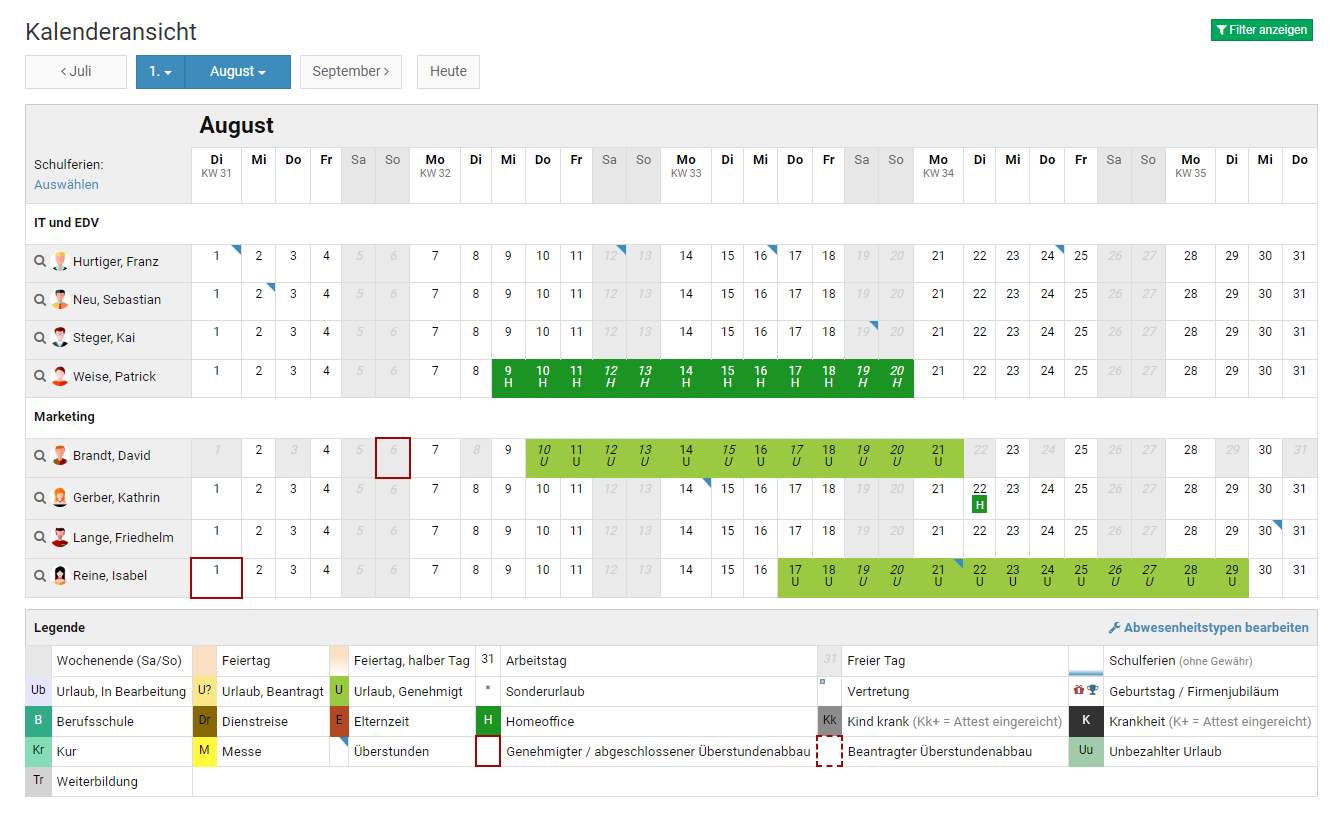Viewport: 1344px width, 829px height.
Task: Click green H homeoffice marker on Gerber's 22nd
Action: (979, 505)
